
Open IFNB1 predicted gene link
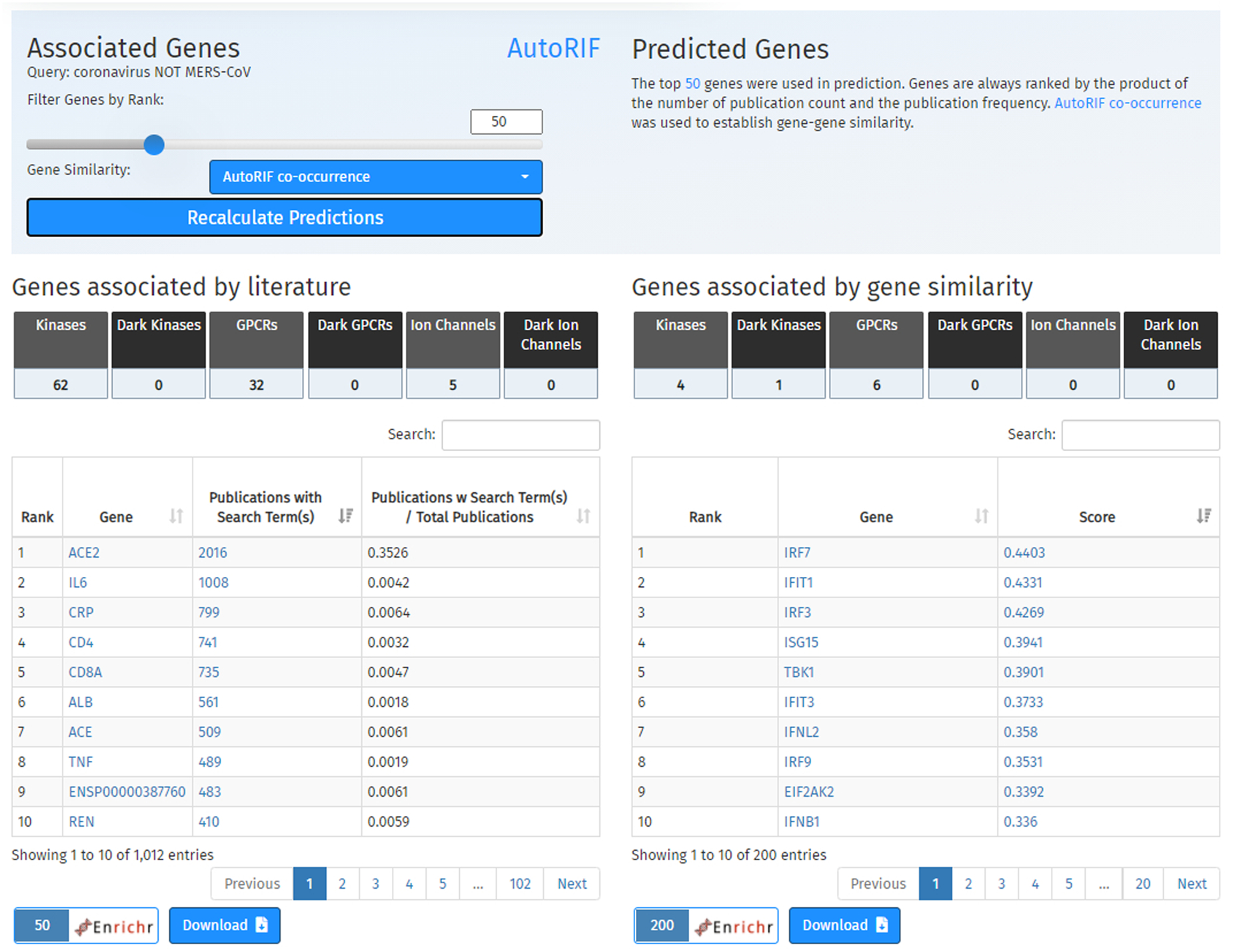802,822
